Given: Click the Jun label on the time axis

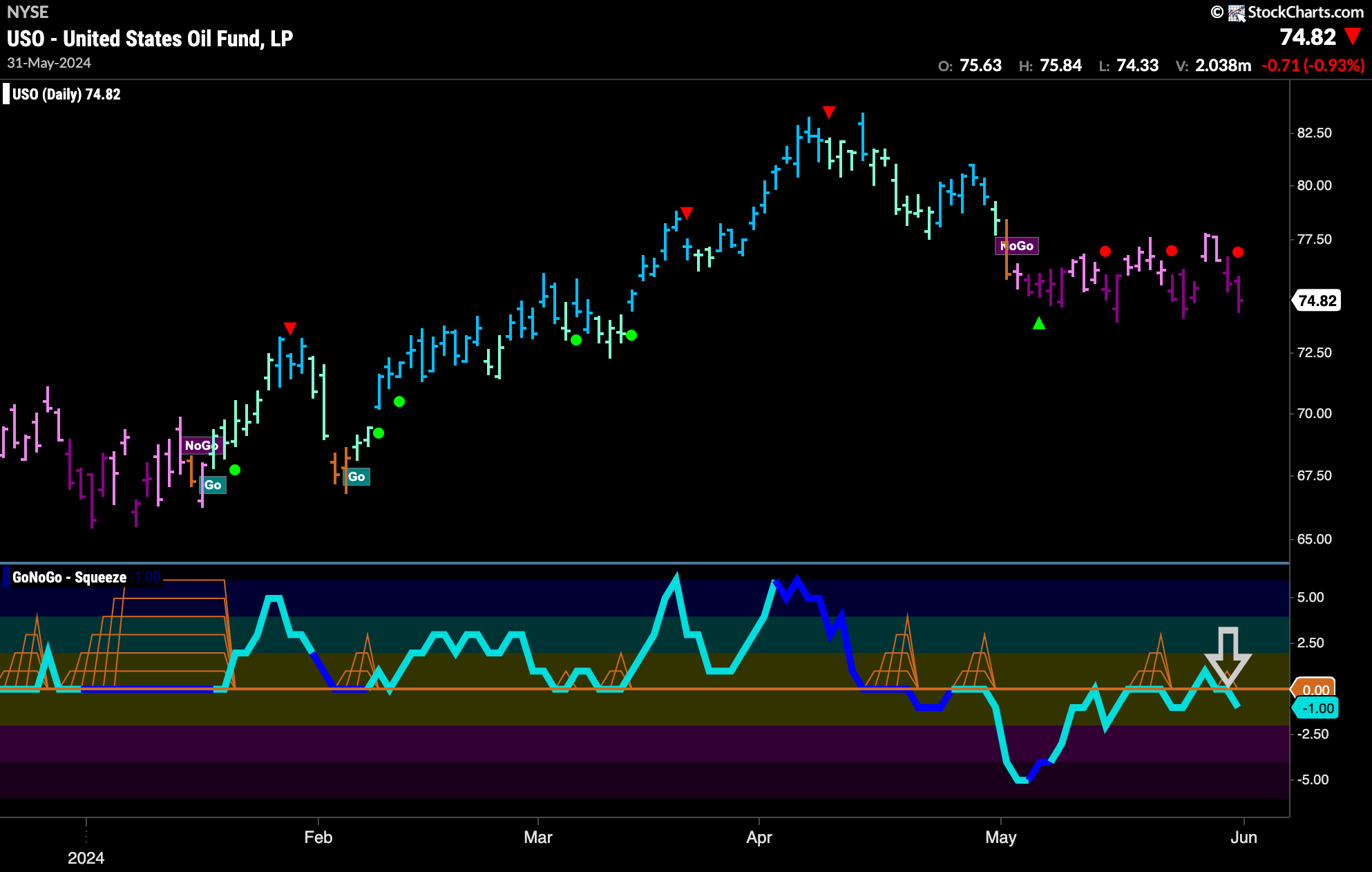Looking at the screenshot, I should click(x=1244, y=837).
